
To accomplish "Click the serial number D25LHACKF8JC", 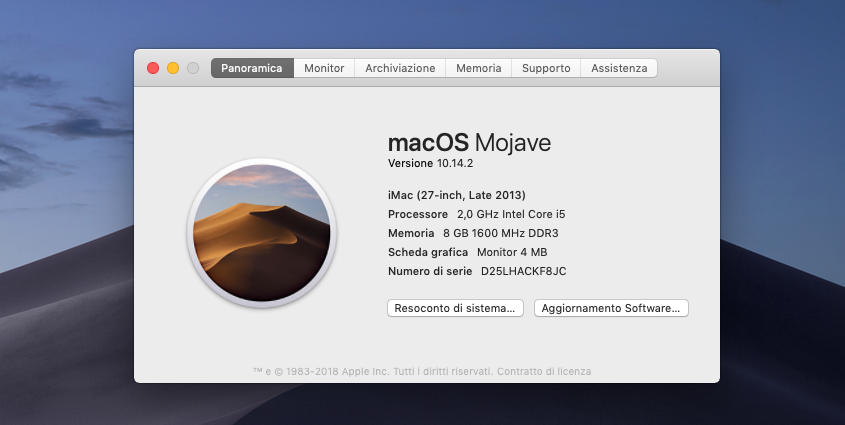I will [523, 271].
